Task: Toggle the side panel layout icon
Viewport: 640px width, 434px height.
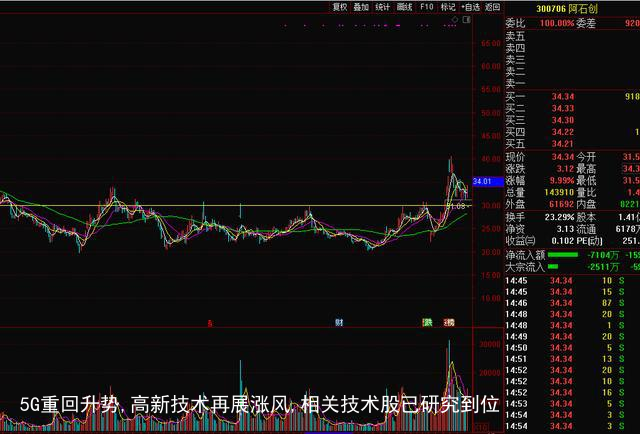Action: (467, 19)
